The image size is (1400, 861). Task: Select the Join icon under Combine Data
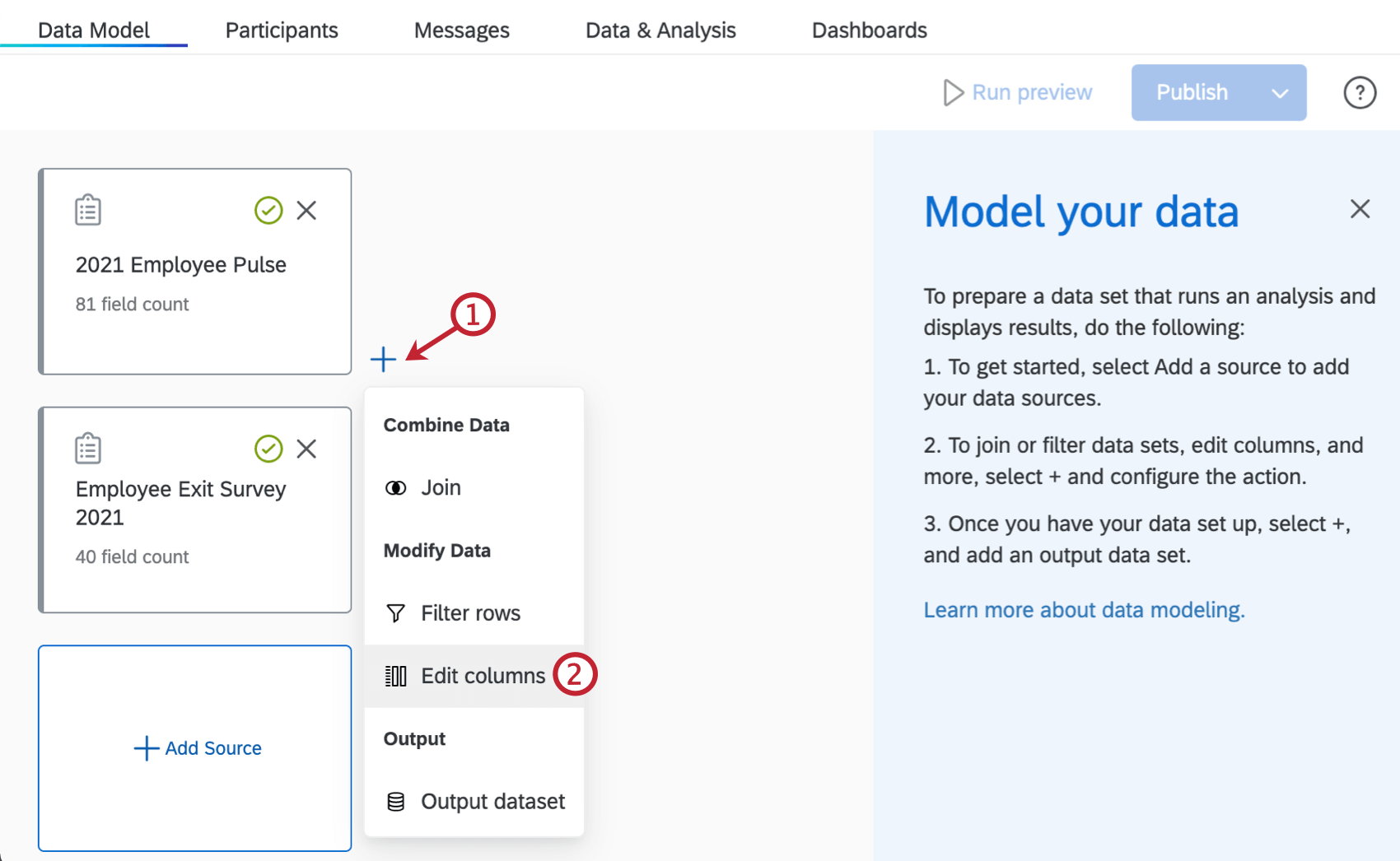[x=397, y=487]
